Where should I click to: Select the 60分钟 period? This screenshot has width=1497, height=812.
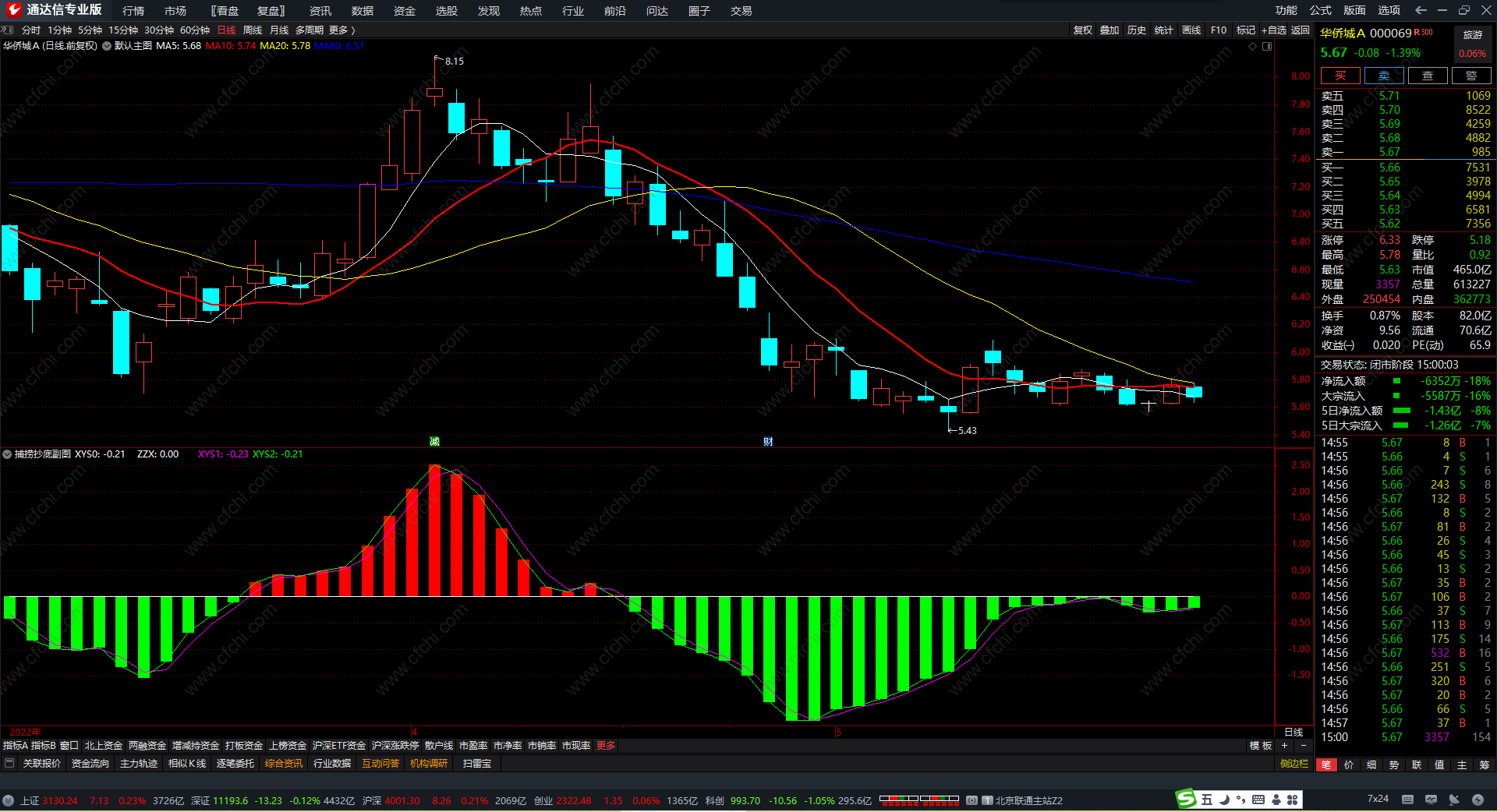click(x=195, y=30)
